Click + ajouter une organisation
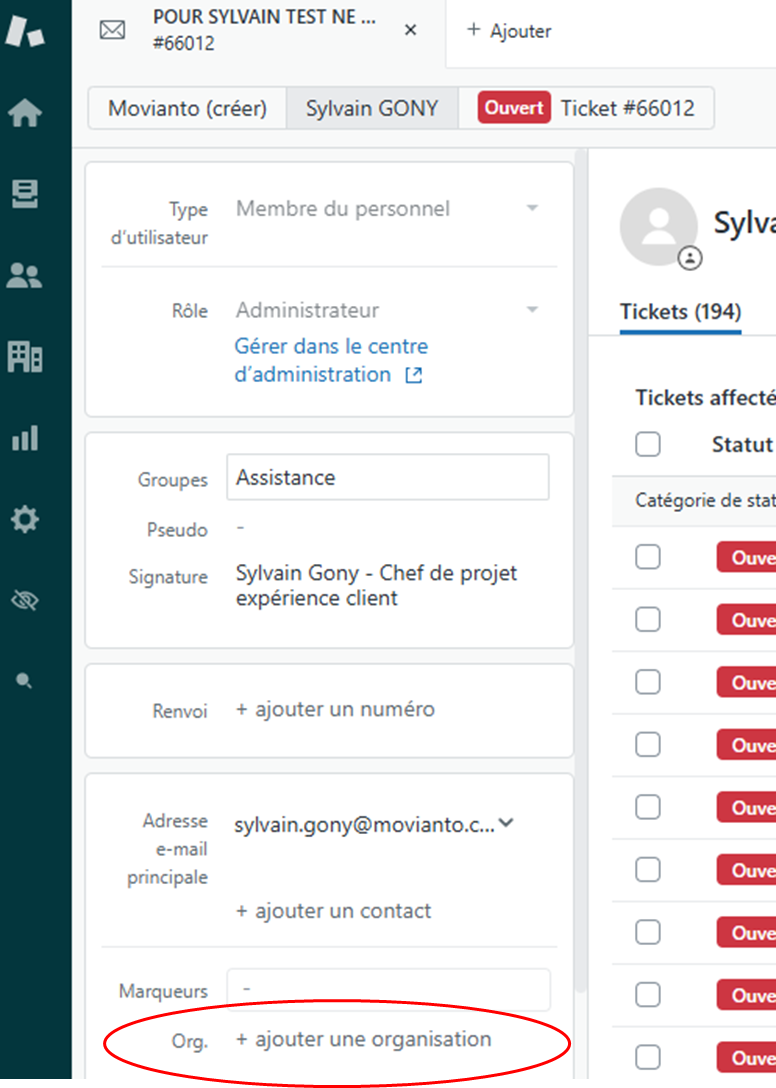776x1088 pixels. tap(363, 1040)
